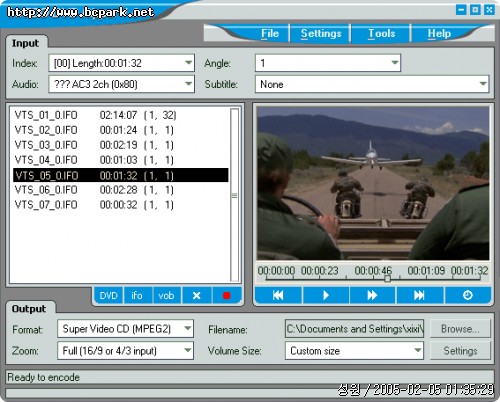Viewport: 500px width, 402px height.
Task: Select VTS_02_0.IFO in the list
Action: coord(121,130)
